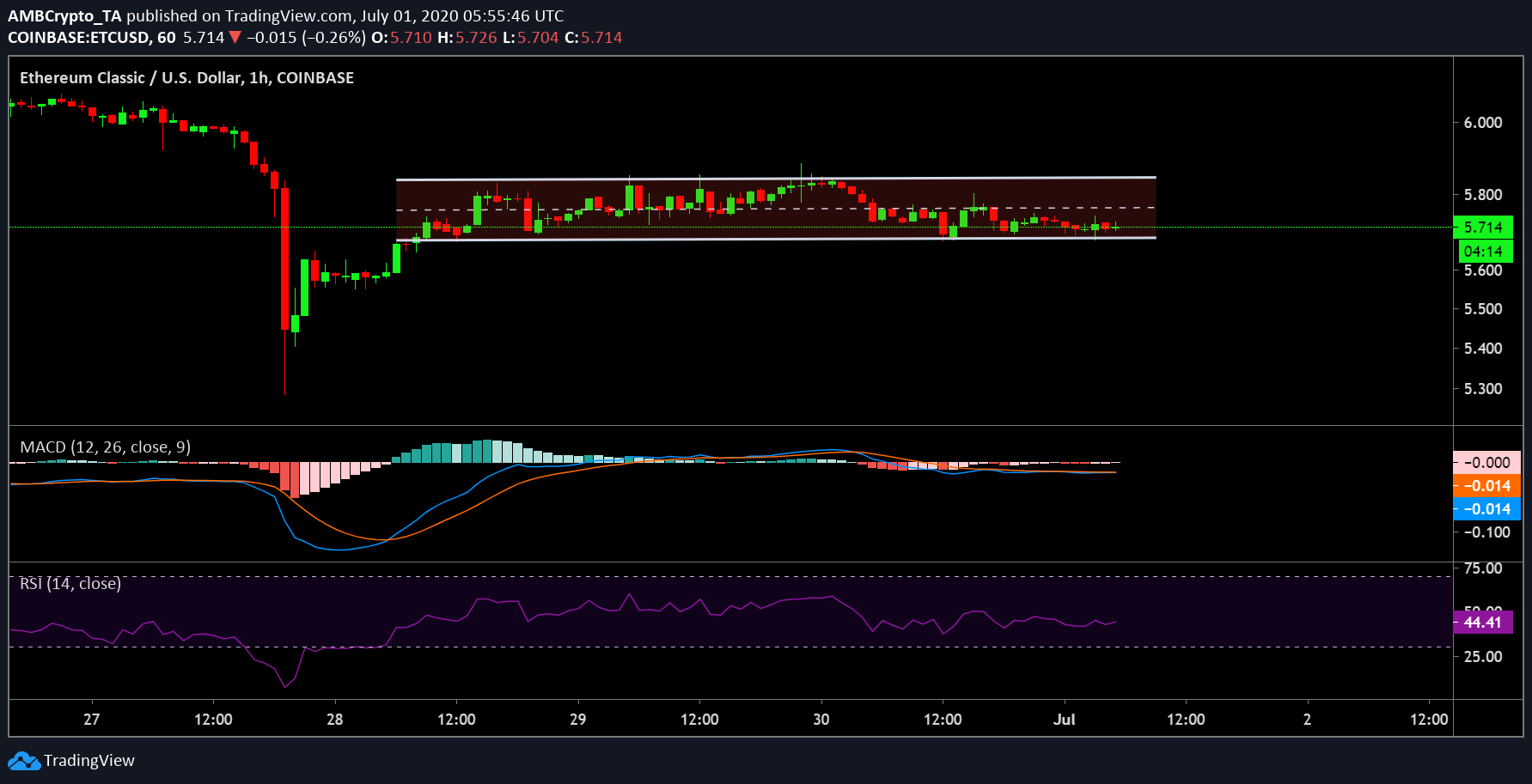Click the low price value L:5.704
The width and height of the screenshot is (1532, 784).
click(x=531, y=38)
